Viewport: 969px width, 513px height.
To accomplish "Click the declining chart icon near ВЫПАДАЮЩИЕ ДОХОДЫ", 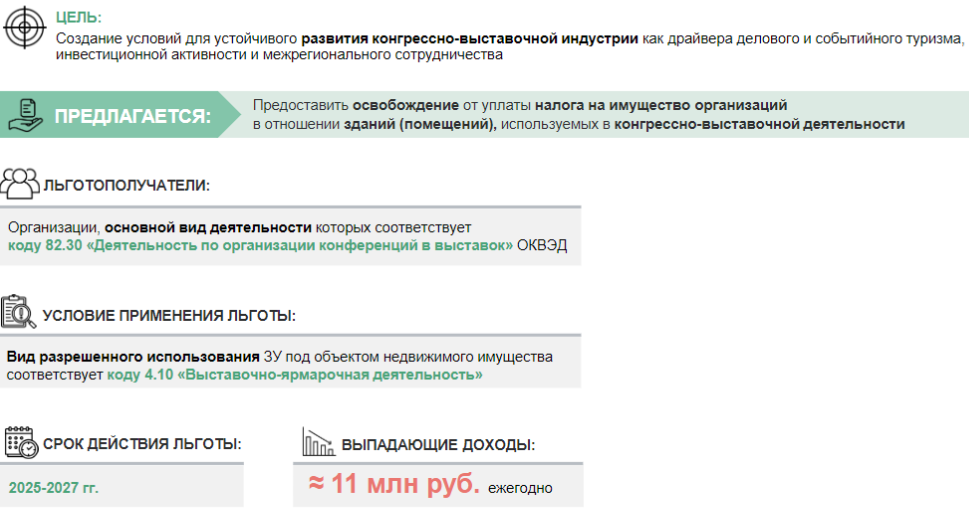I will coord(318,443).
